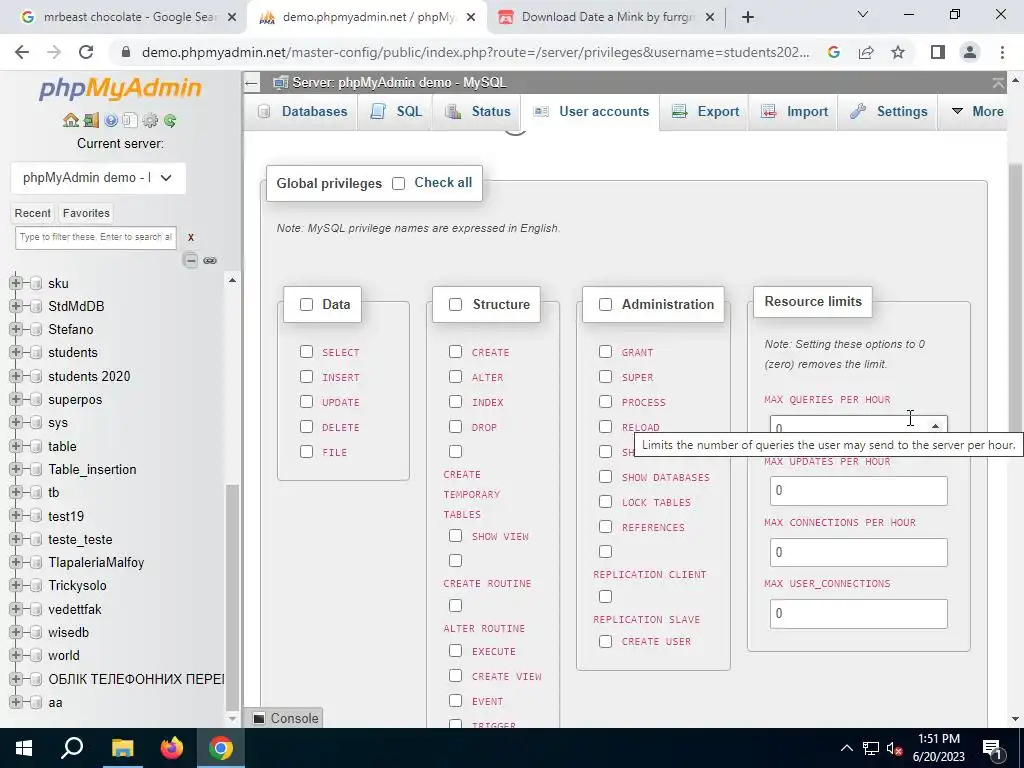Image resolution: width=1024 pixels, height=768 pixels.
Task: Expand the Trickysolo database node
Action: (x=16, y=586)
